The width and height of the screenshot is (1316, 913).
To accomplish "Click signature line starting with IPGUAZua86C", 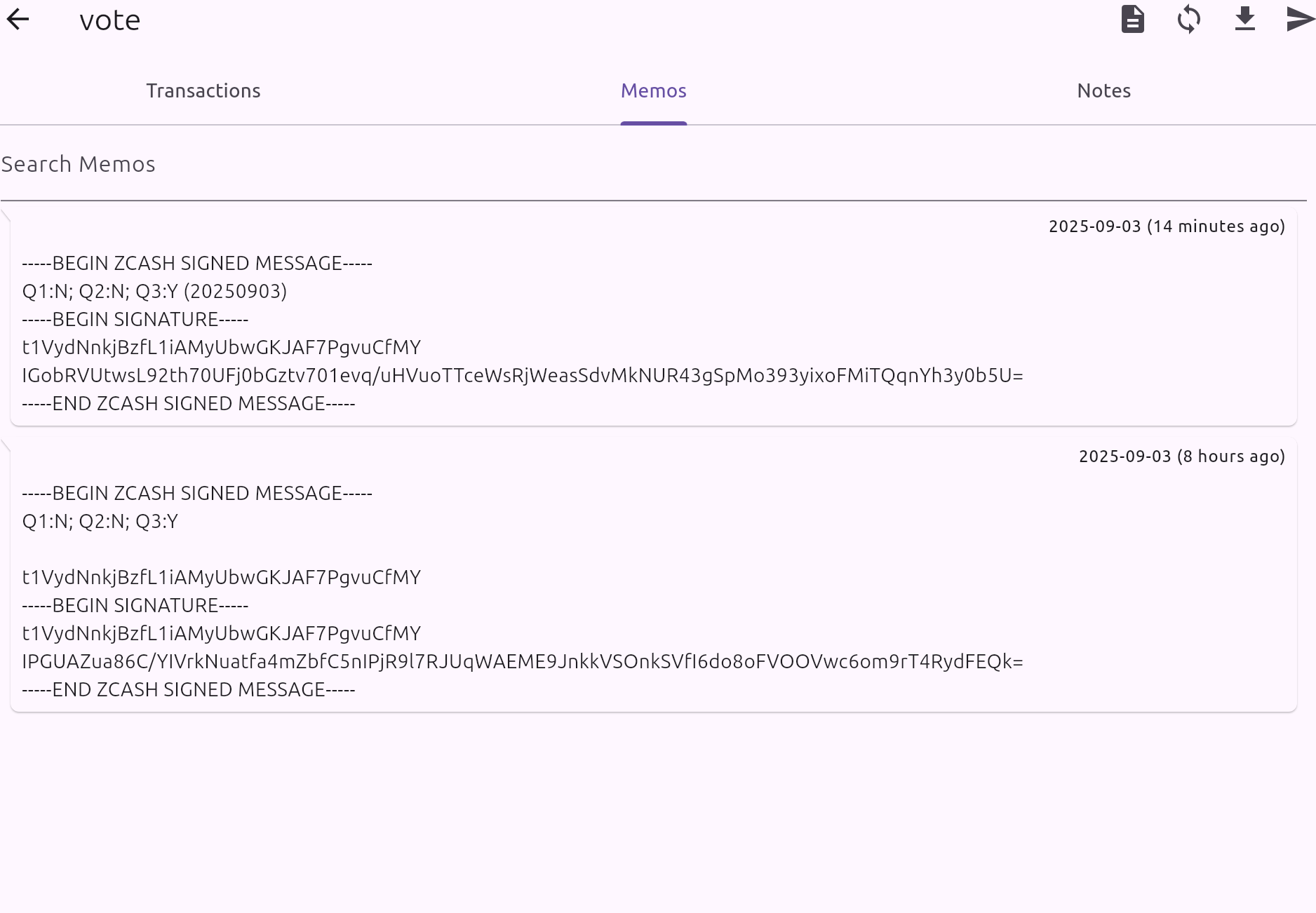I will 523,662.
